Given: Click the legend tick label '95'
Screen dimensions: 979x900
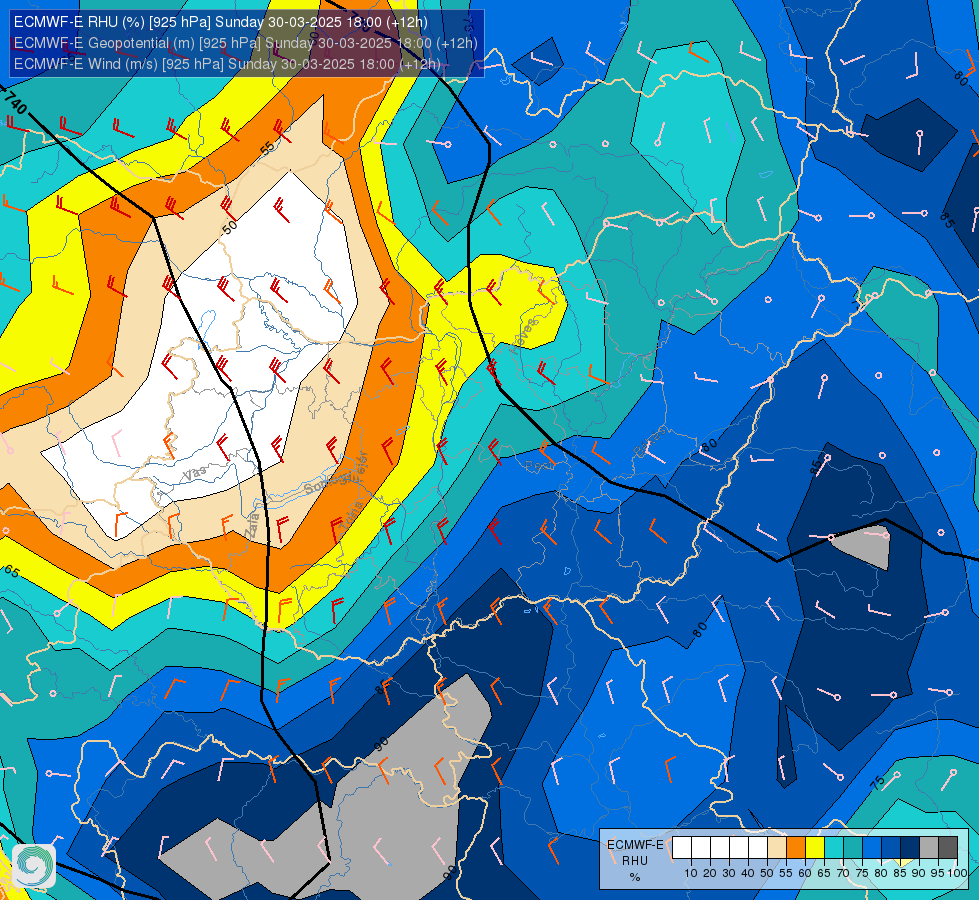Looking at the screenshot, I should (938, 873).
